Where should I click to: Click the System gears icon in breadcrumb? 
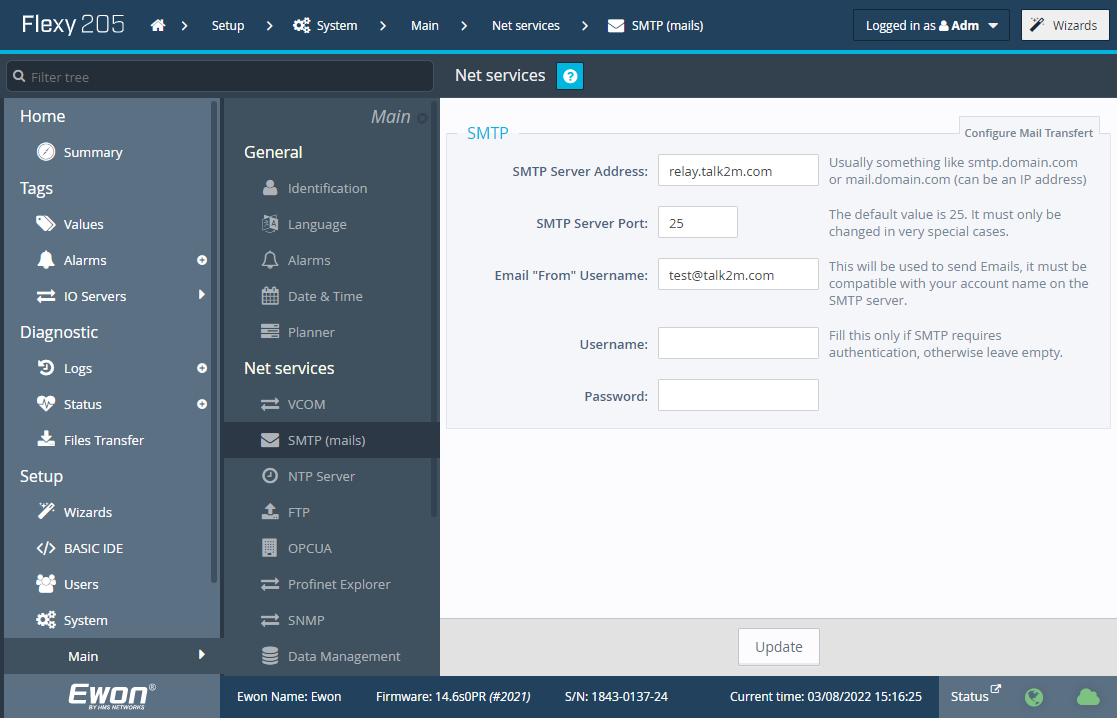[301, 26]
